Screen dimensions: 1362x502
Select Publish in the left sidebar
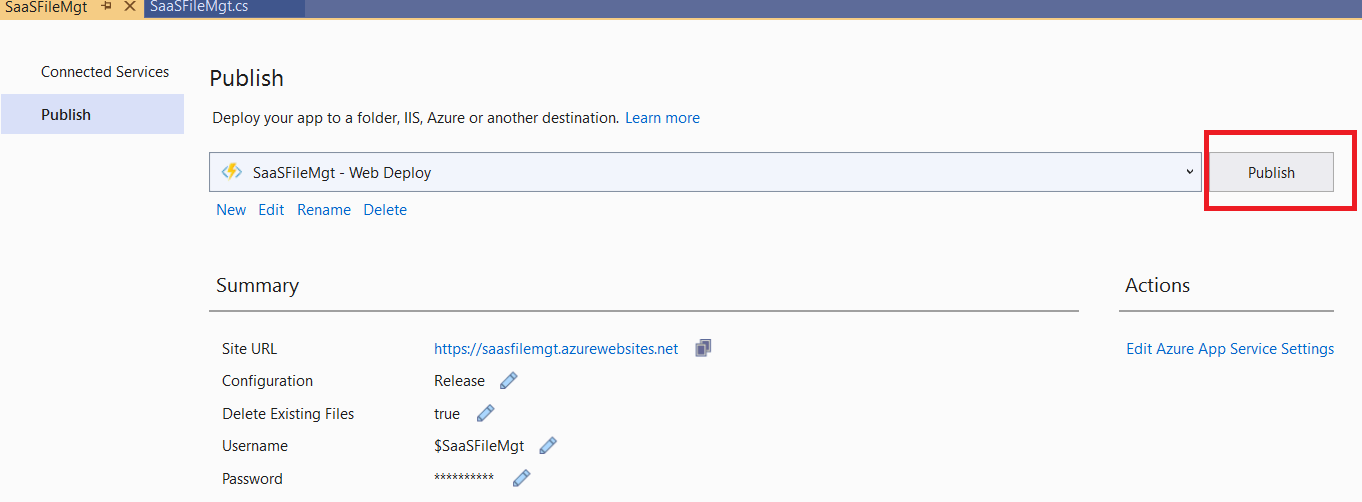click(x=66, y=115)
